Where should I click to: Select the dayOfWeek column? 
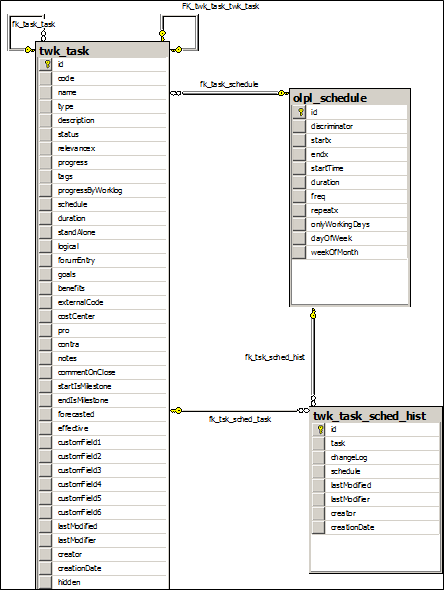[x=350, y=238]
